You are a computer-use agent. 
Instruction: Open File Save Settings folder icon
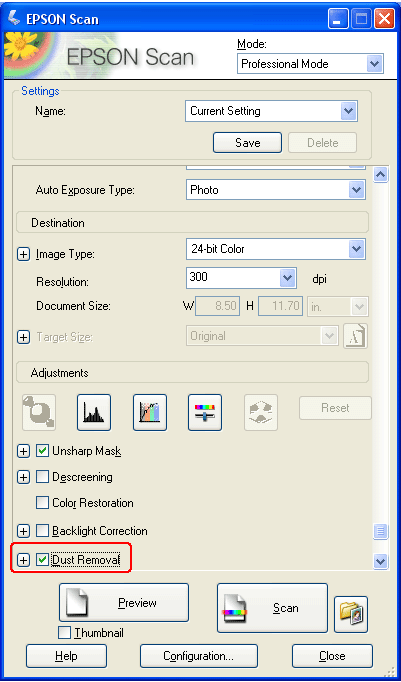tap(351, 614)
